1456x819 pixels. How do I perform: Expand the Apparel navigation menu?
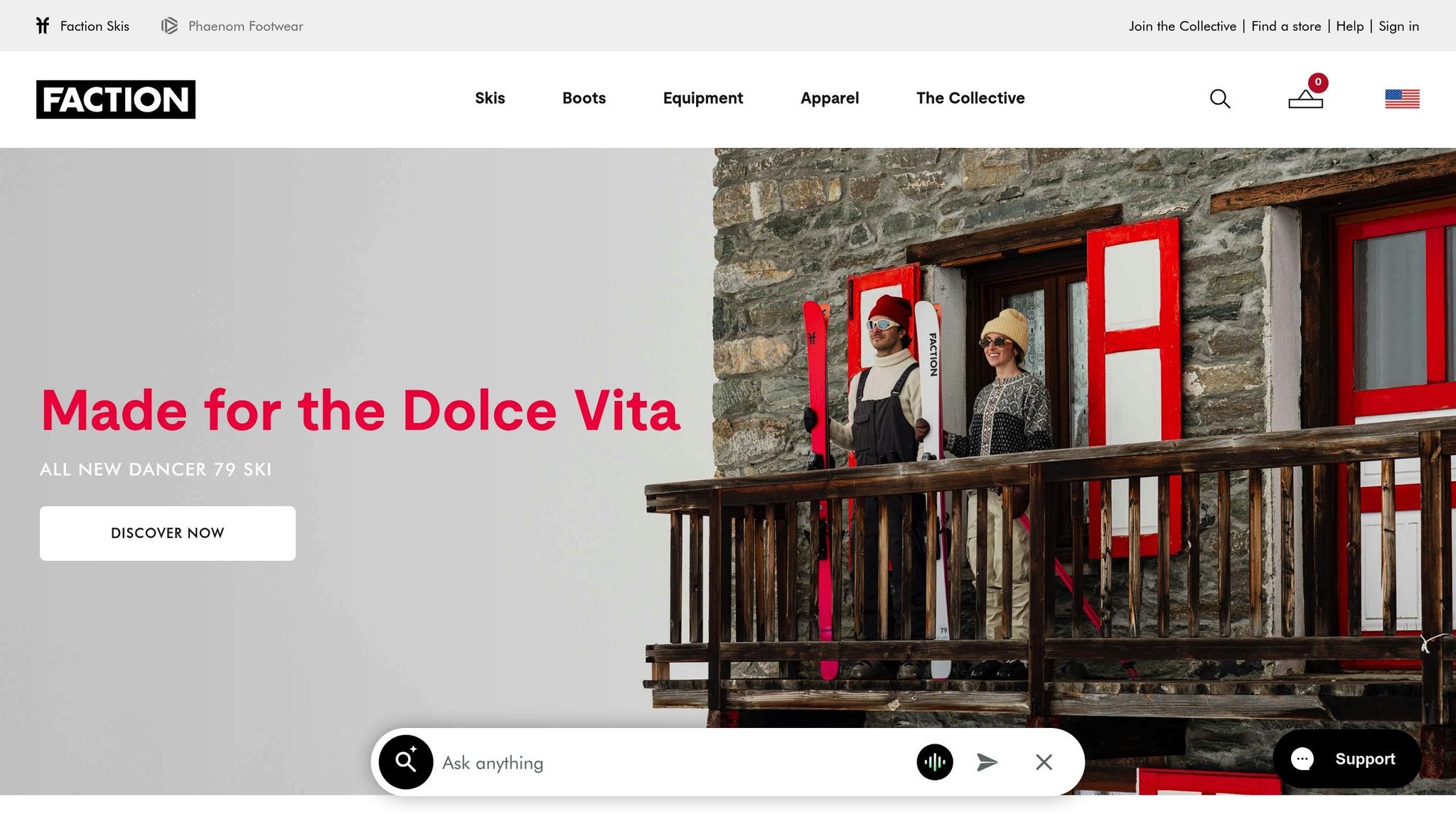click(830, 98)
